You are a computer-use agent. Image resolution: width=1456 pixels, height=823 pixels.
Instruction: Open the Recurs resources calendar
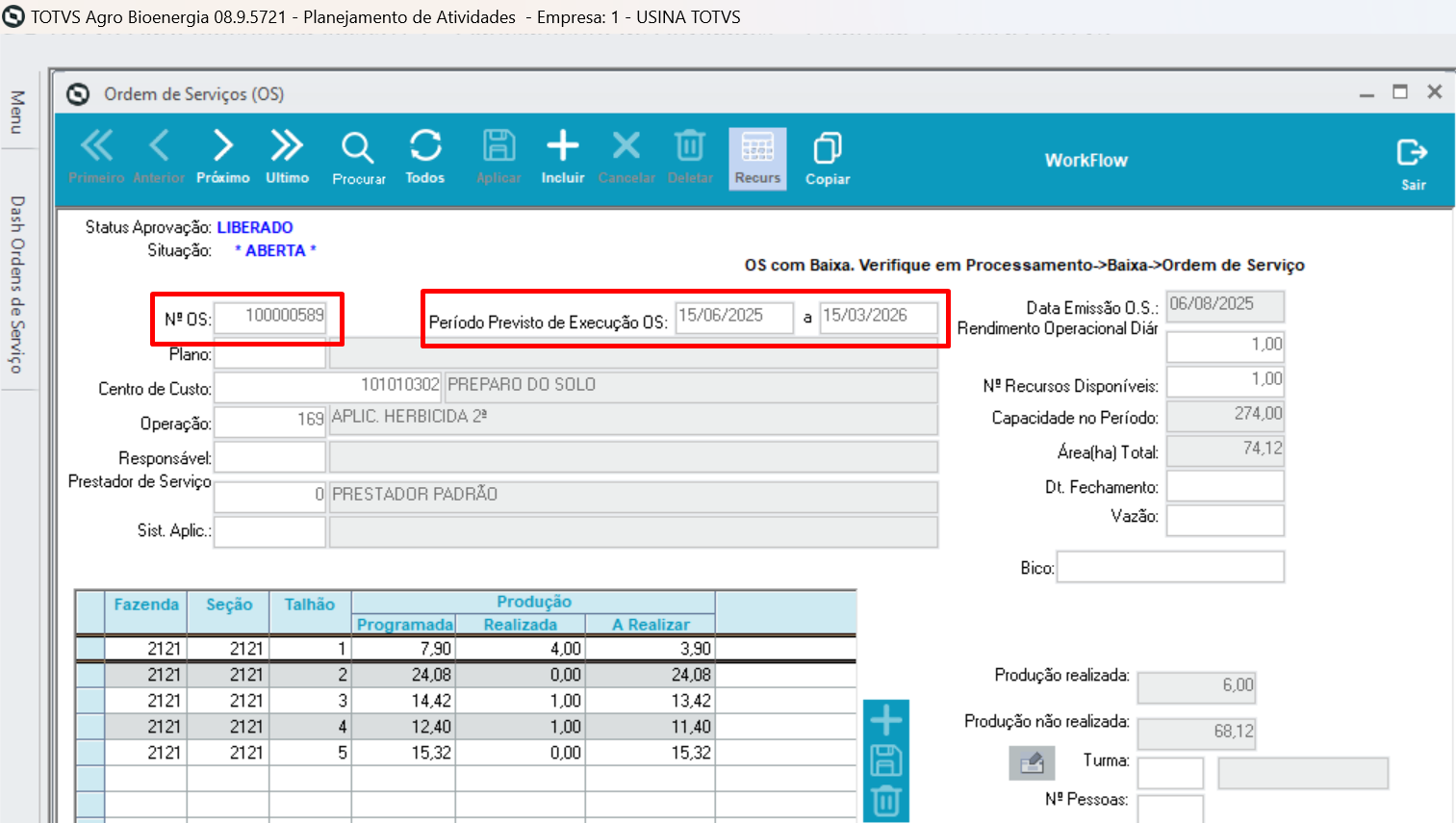(757, 158)
